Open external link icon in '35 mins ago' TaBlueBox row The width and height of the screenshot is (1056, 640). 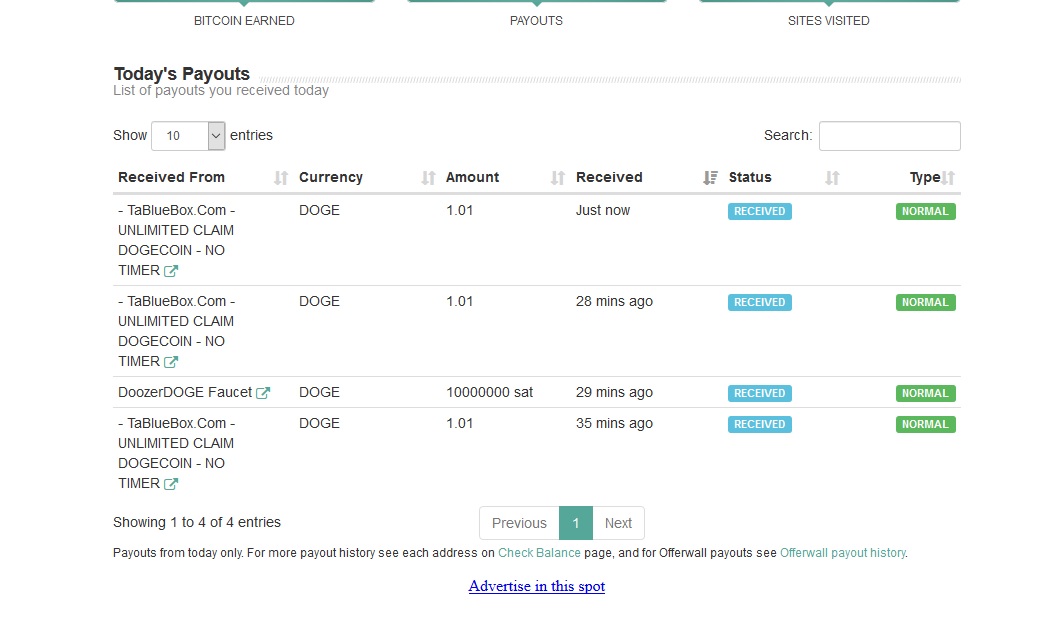click(x=171, y=484)
